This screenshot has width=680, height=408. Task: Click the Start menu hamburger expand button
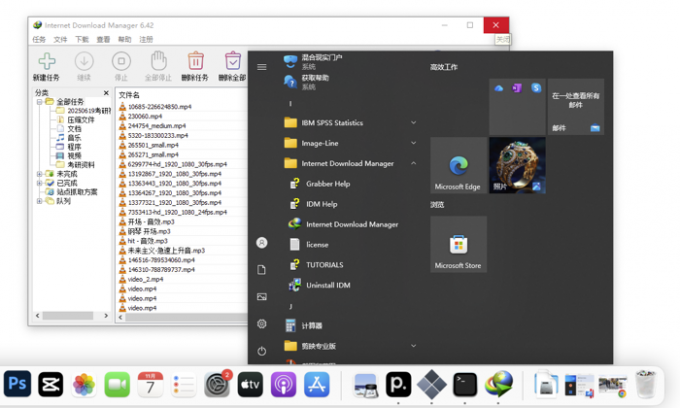pyautogui.click(x=262, y=67)
